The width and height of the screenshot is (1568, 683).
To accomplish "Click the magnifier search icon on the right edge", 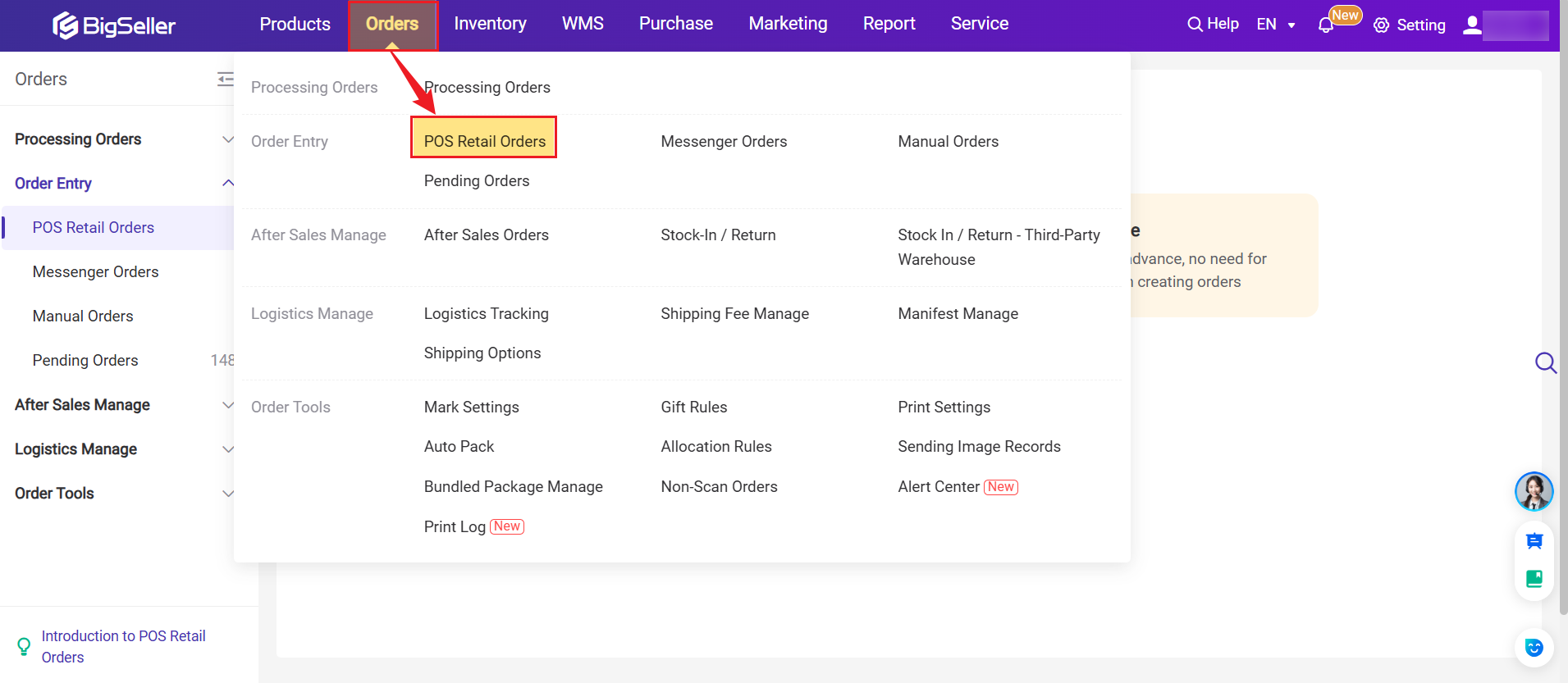I will (x=1546, y=362).
